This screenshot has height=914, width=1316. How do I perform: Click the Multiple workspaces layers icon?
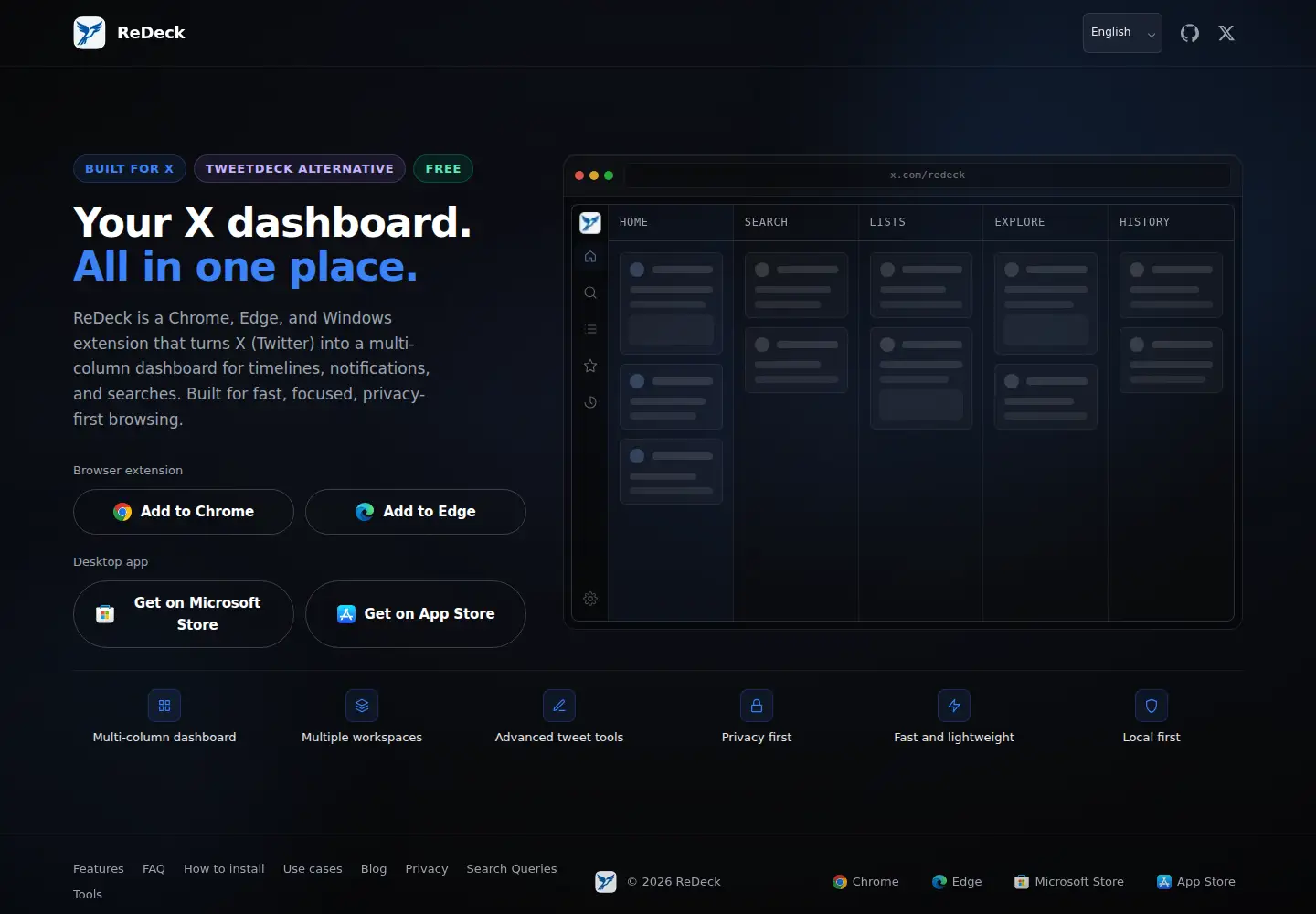(362, 706)
